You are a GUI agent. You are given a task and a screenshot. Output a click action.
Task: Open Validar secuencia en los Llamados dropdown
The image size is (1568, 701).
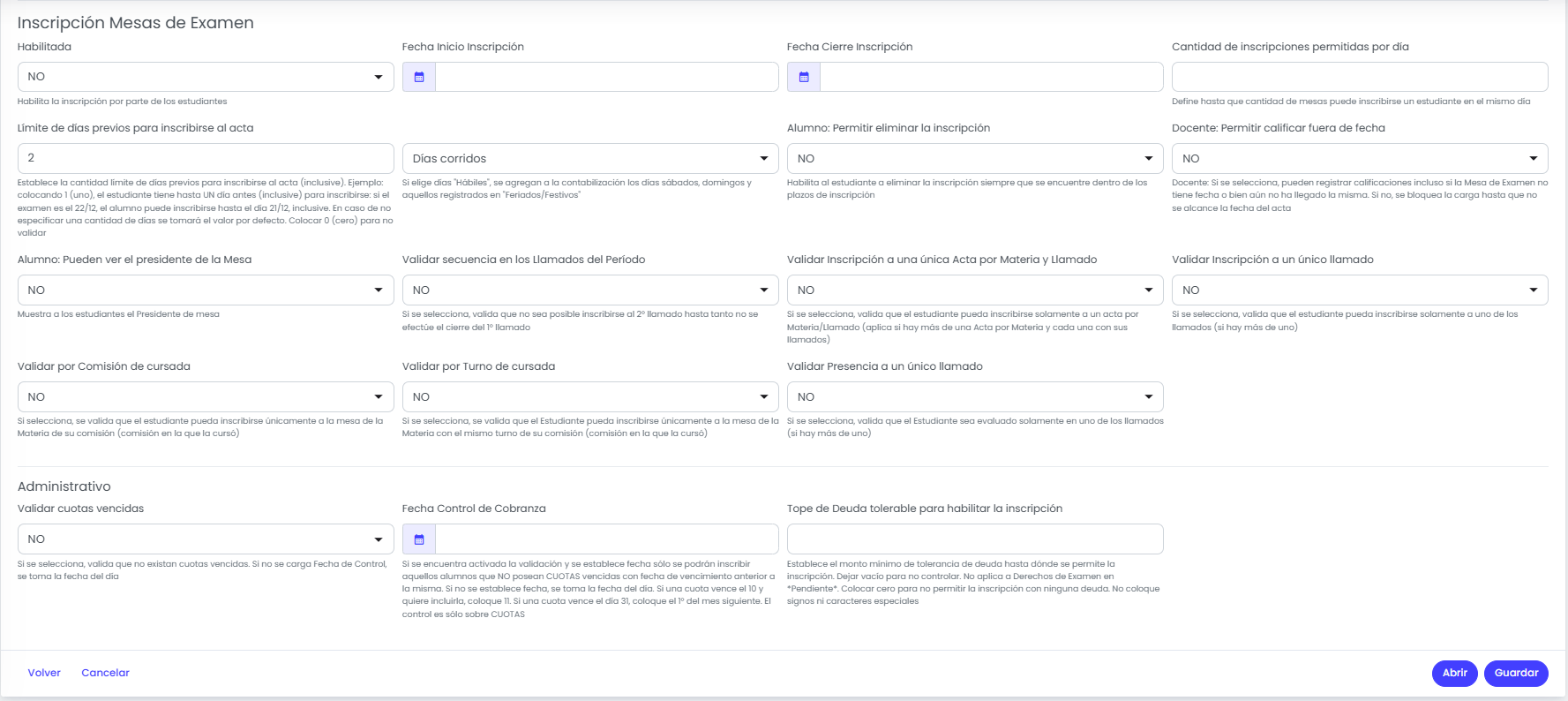click(x=590, y=290)
